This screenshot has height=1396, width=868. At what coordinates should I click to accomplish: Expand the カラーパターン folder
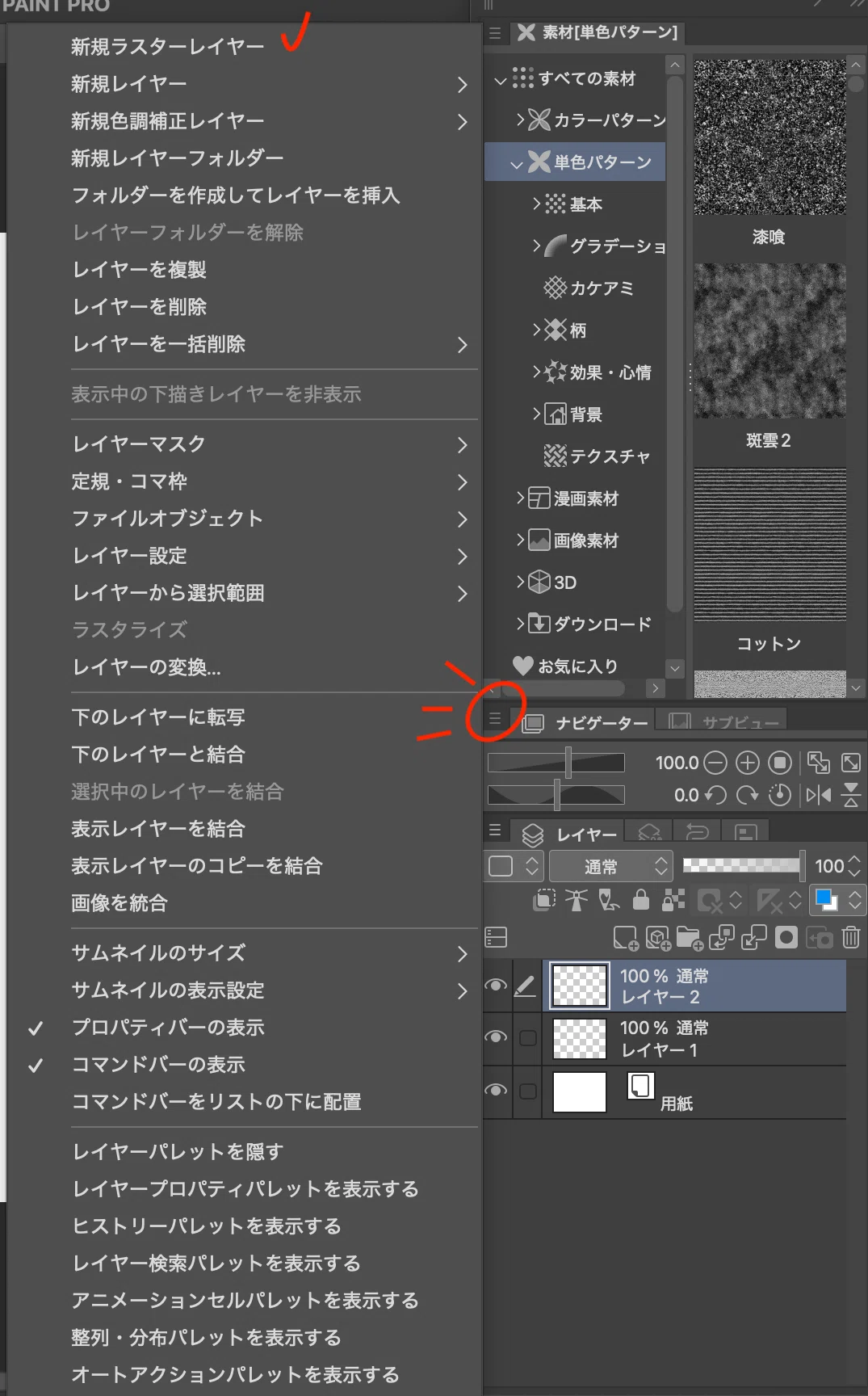[x=521, y=120]
